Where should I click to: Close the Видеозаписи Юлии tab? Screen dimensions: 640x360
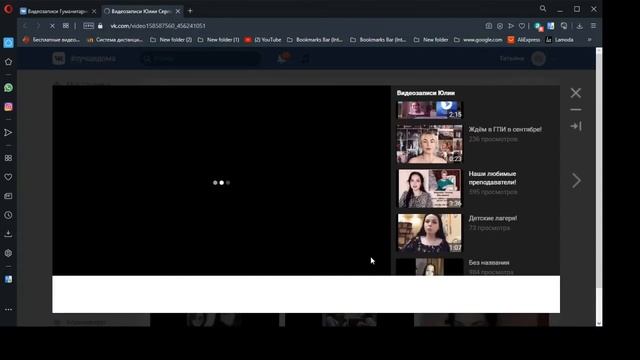[178, 11]
